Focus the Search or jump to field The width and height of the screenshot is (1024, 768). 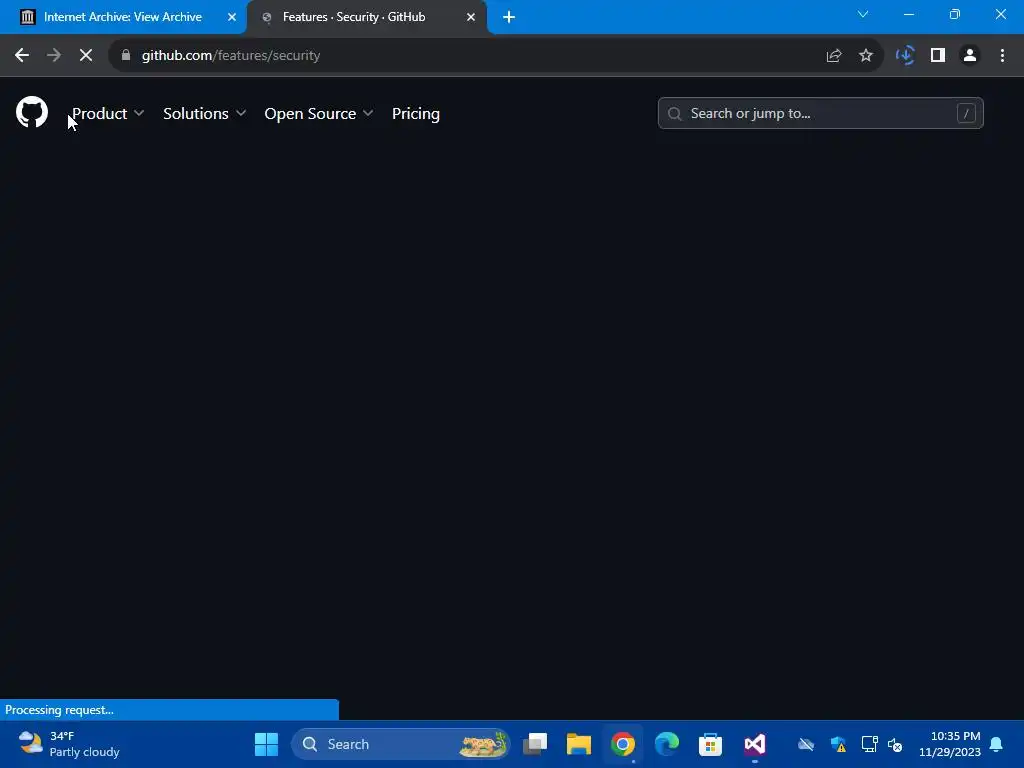[x=820, y=113]
